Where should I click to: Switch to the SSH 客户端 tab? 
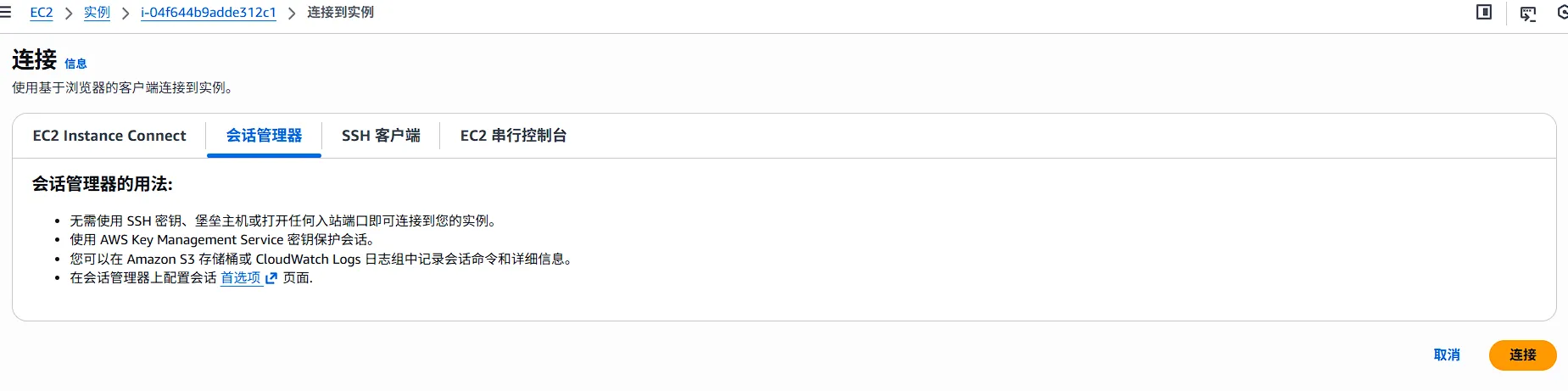381,136
